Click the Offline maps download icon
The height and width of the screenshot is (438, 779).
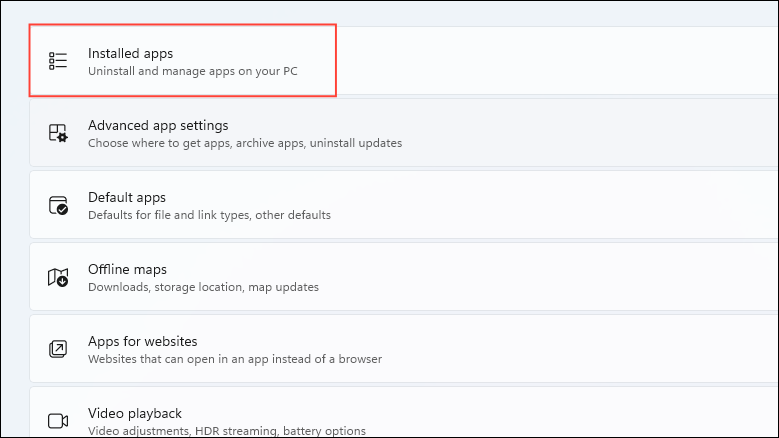point(58,277)
